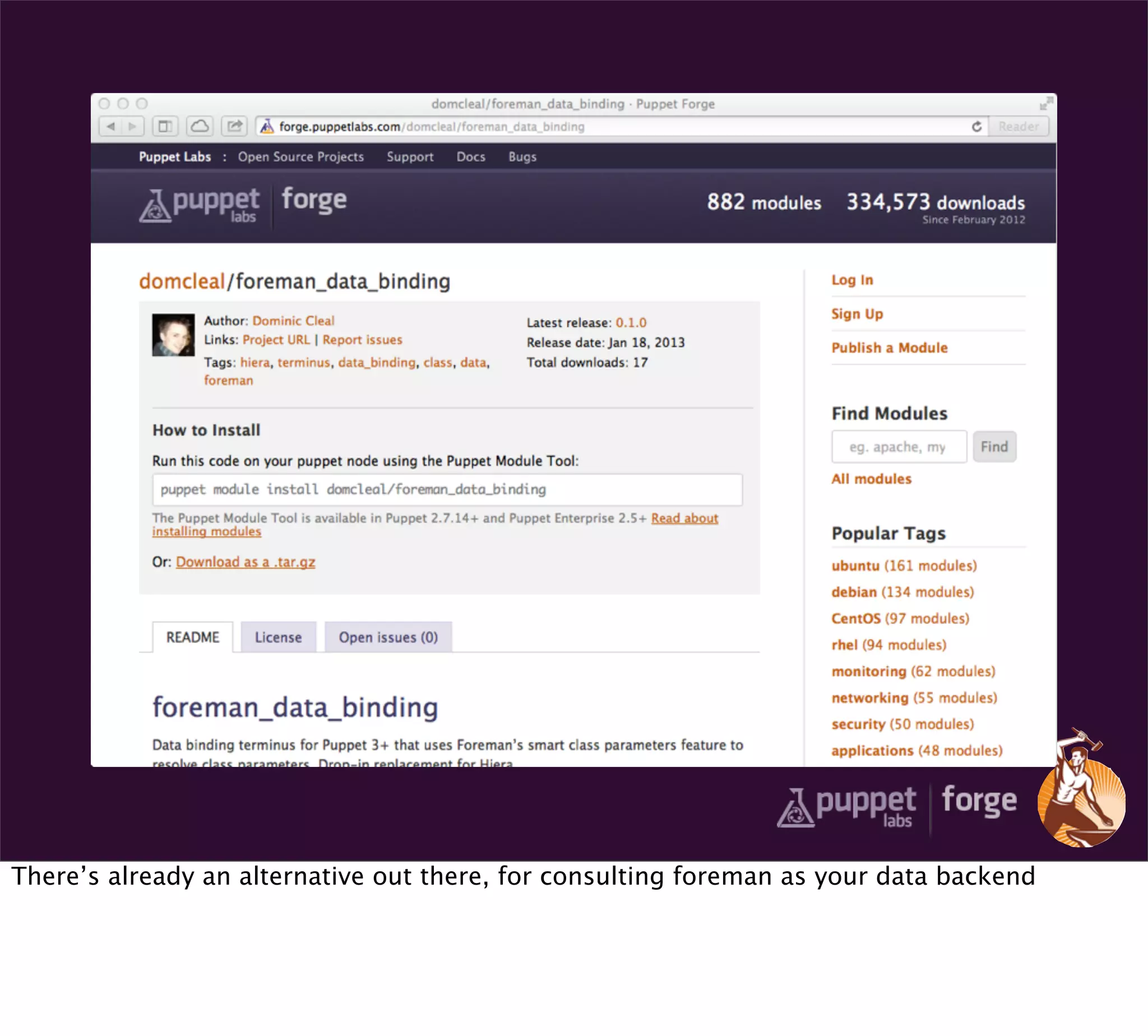Click the Find Modules search field
This screenshot has height=1036, width=1148.
point(899,447)
